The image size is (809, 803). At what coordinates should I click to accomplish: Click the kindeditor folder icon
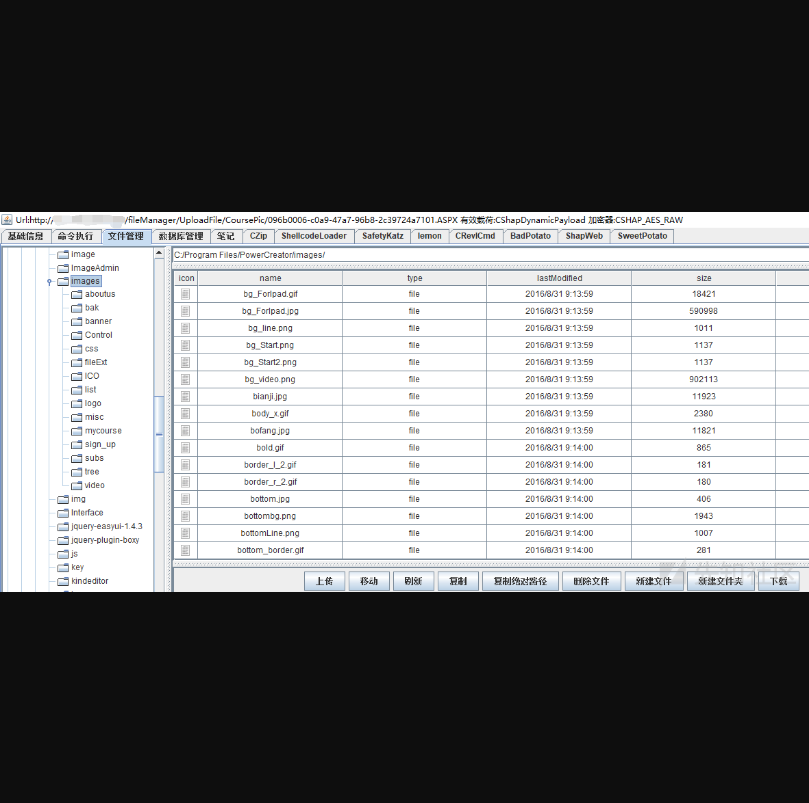(62, 581)
